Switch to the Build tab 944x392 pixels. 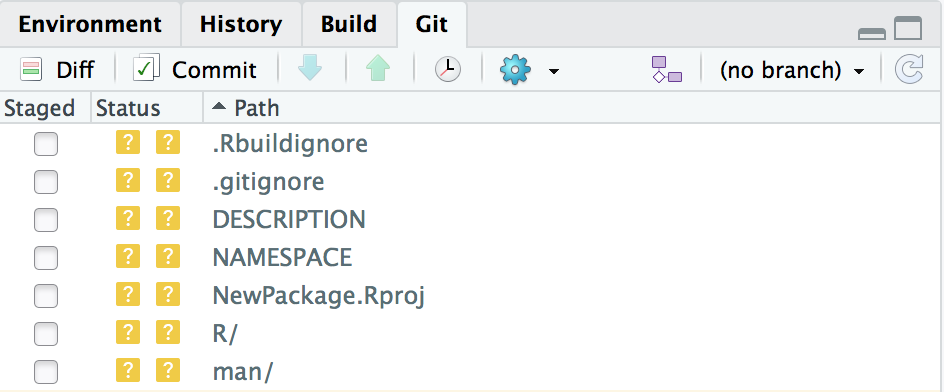pos(349,24)
